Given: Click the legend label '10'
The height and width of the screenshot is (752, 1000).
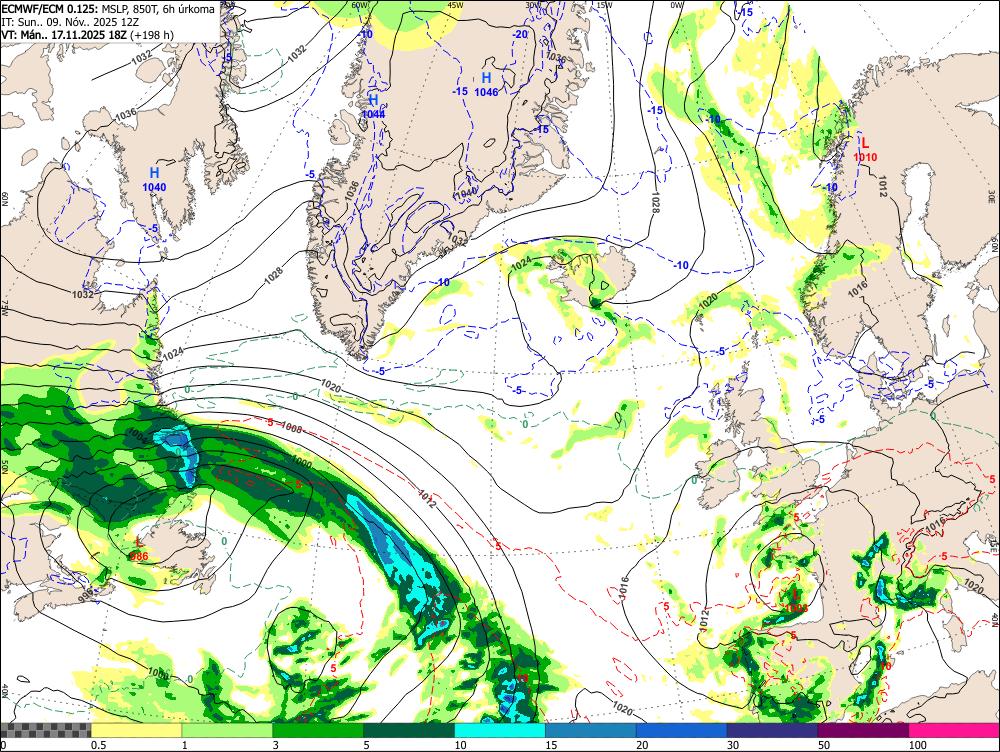Looking at the screenshot, I should pos(460,745).
